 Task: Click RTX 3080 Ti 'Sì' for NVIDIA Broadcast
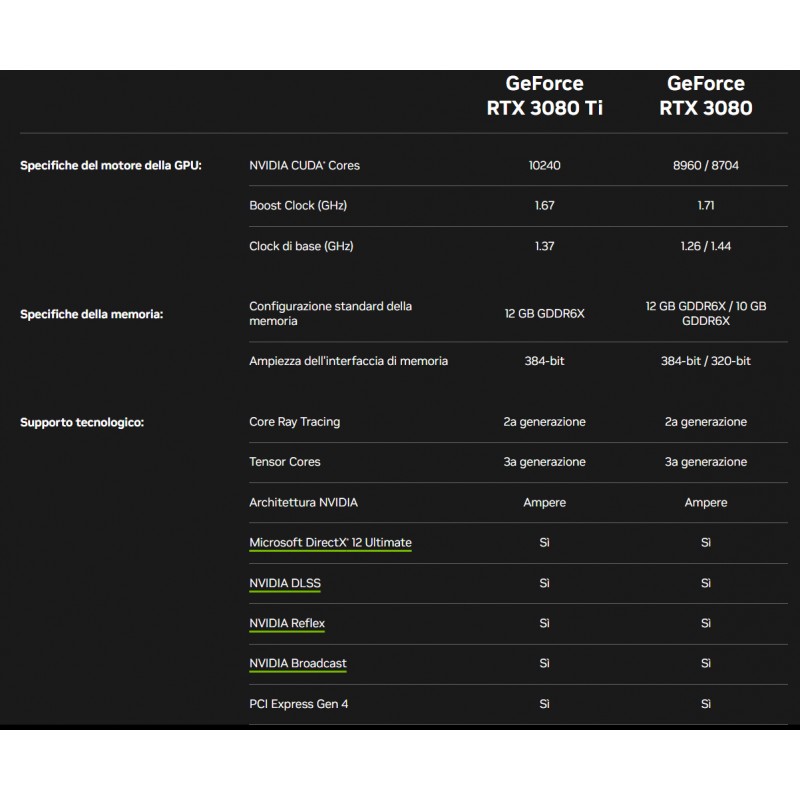click(x=544, y=664)
